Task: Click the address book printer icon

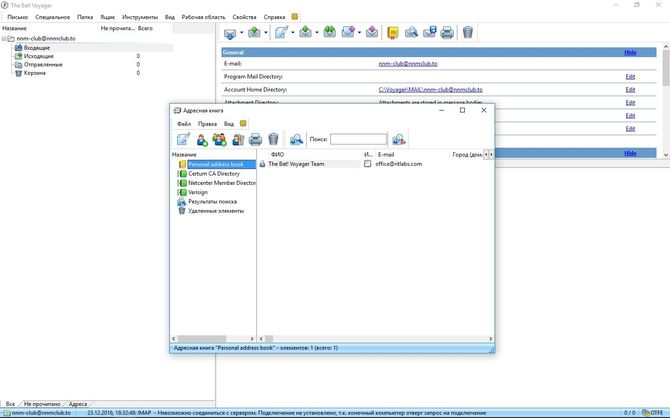Action: 255,139
